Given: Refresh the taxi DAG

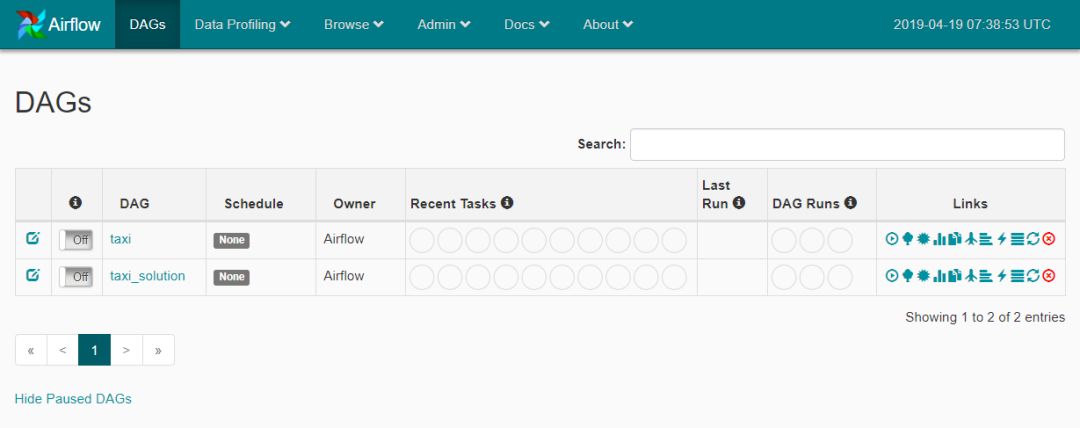Looking at the screenshot, I should pos(1032,238).
